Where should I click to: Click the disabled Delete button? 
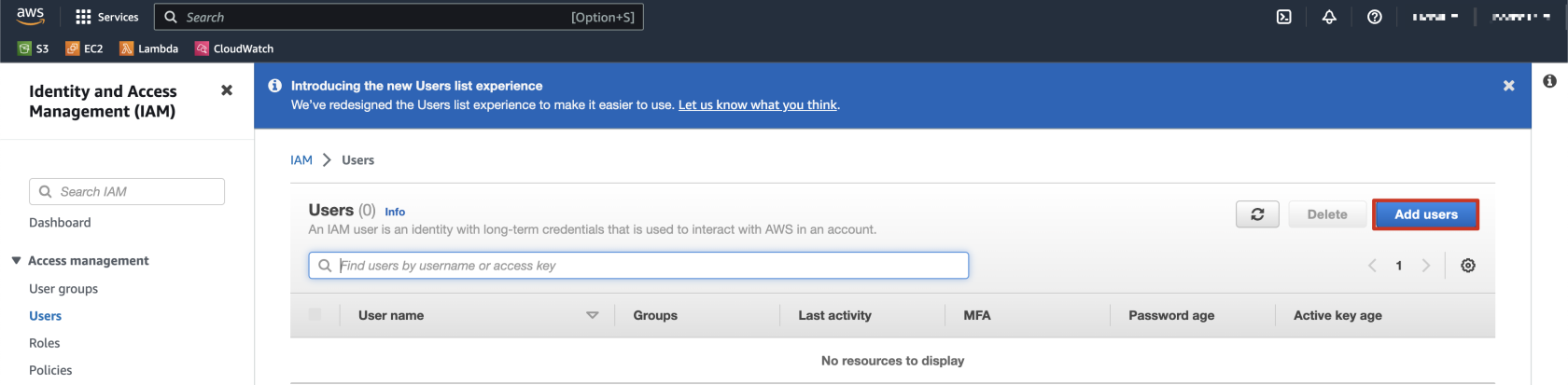1326,214
